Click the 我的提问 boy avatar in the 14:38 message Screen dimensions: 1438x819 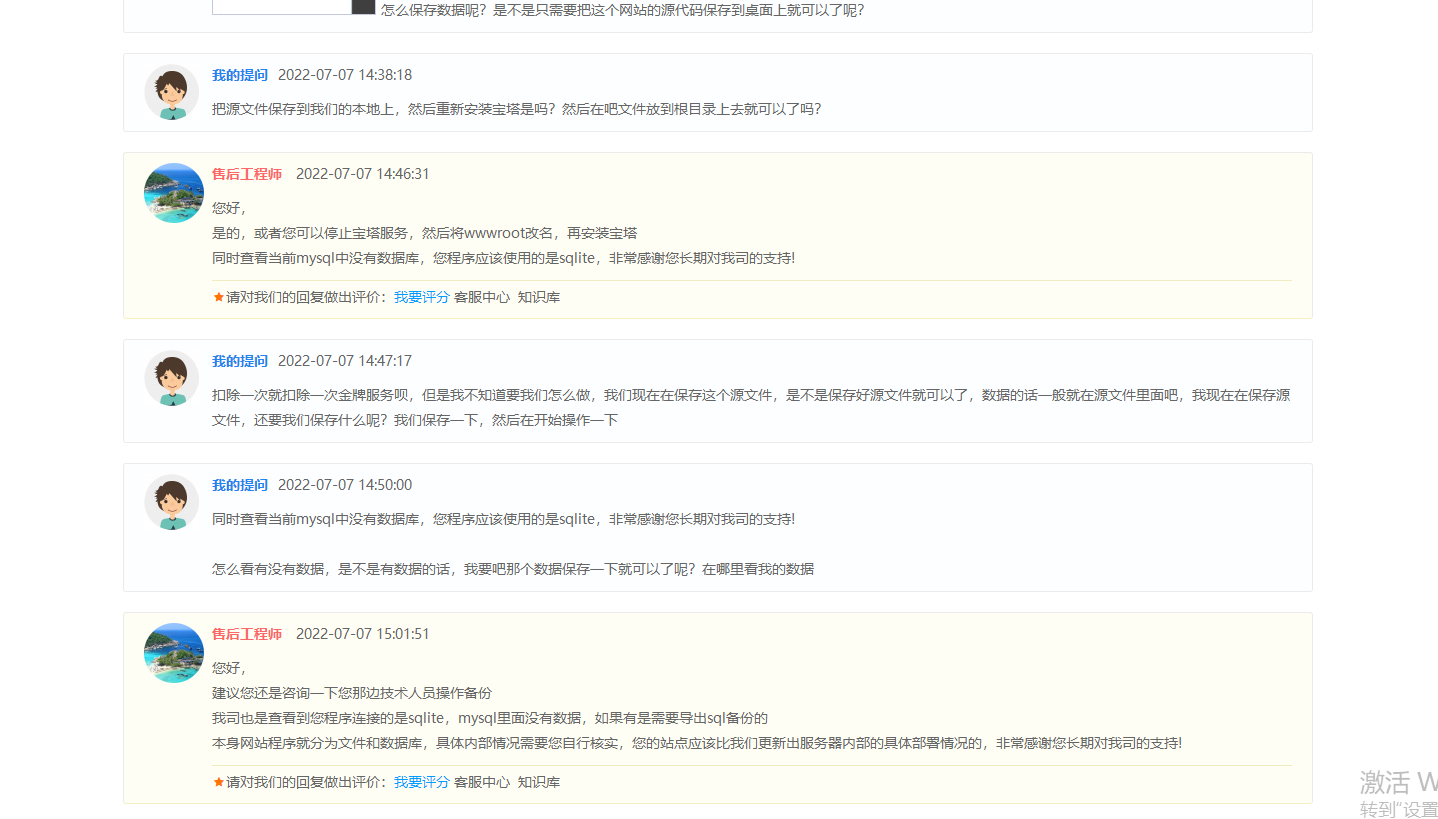(171, 91)
